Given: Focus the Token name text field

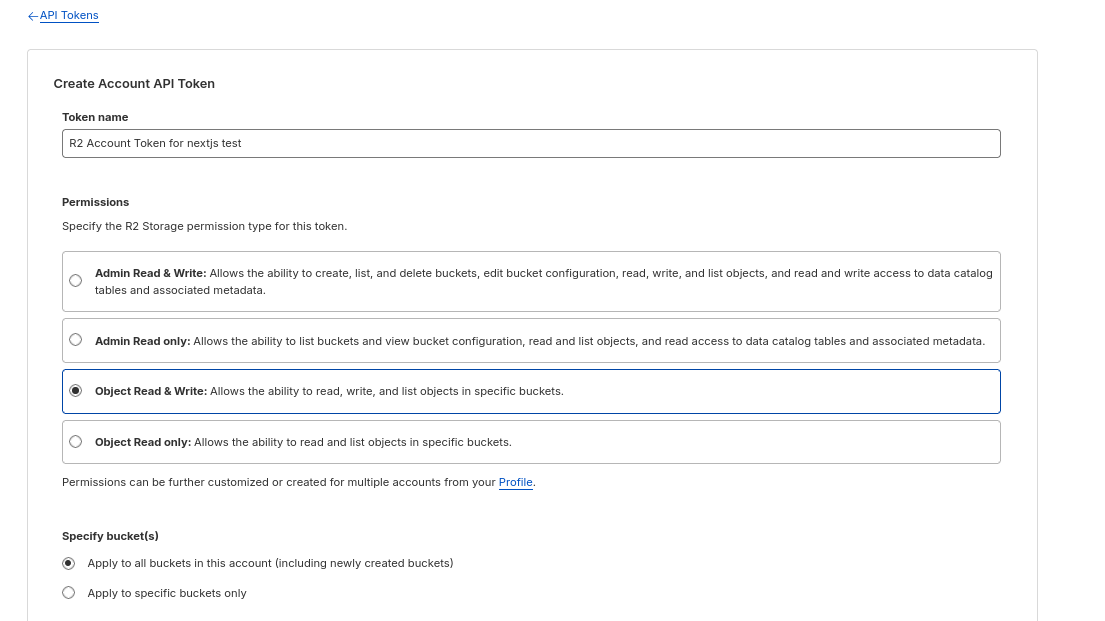Looking at the screenshot, I should pos(531,143).
